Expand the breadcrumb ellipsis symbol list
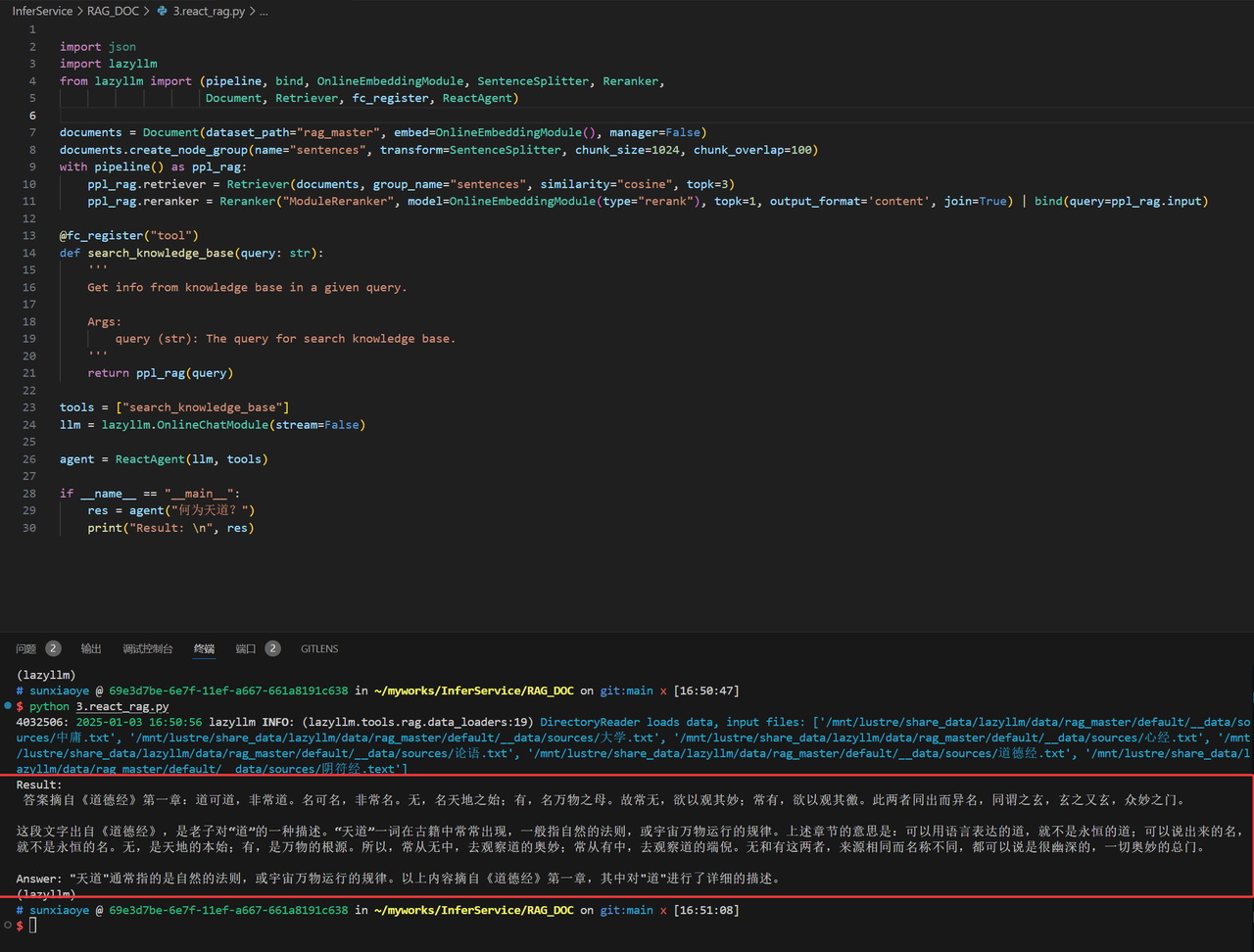This screenshot has height=952, width=1254. point(263,12)
